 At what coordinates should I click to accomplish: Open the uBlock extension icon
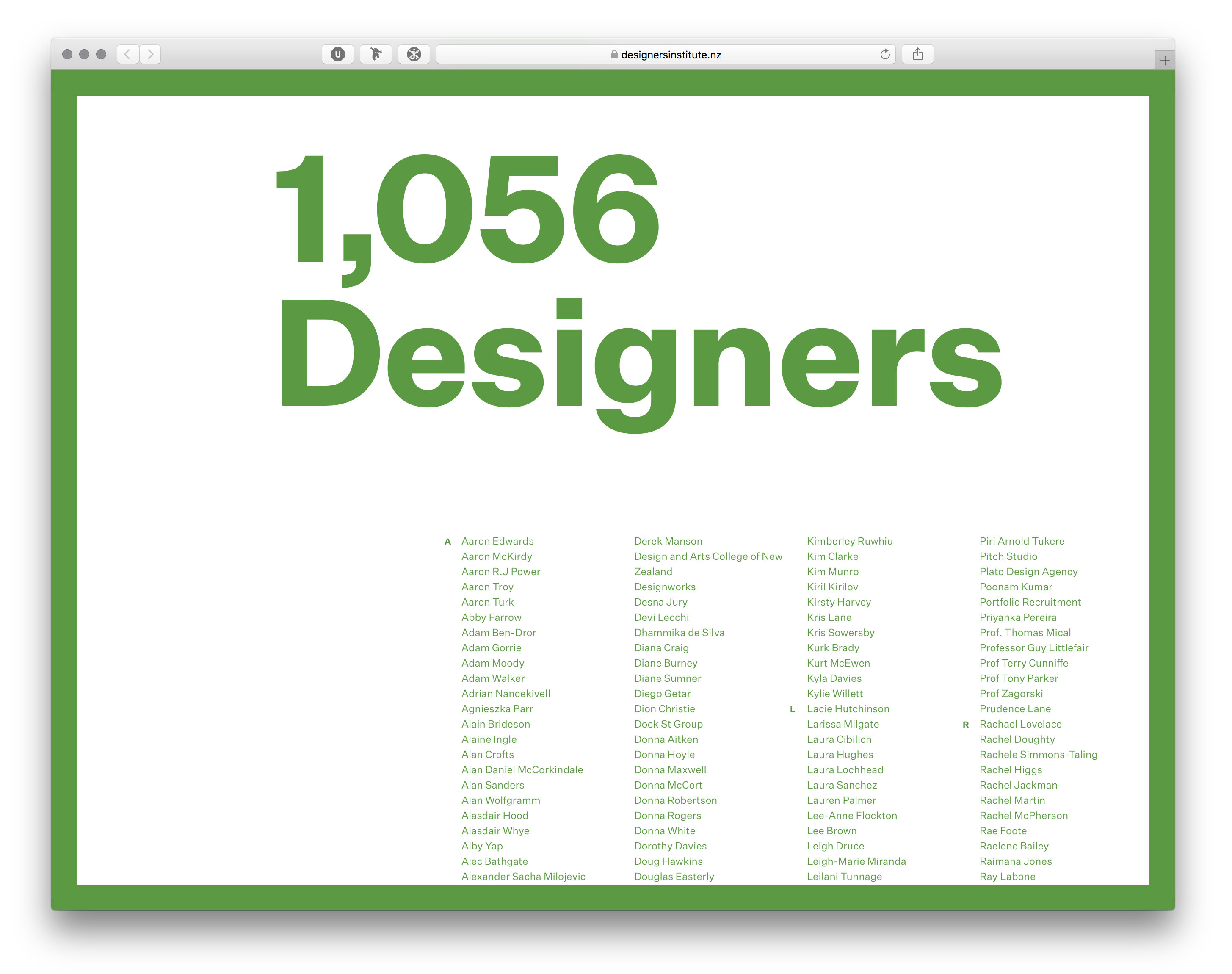[337, 54]
